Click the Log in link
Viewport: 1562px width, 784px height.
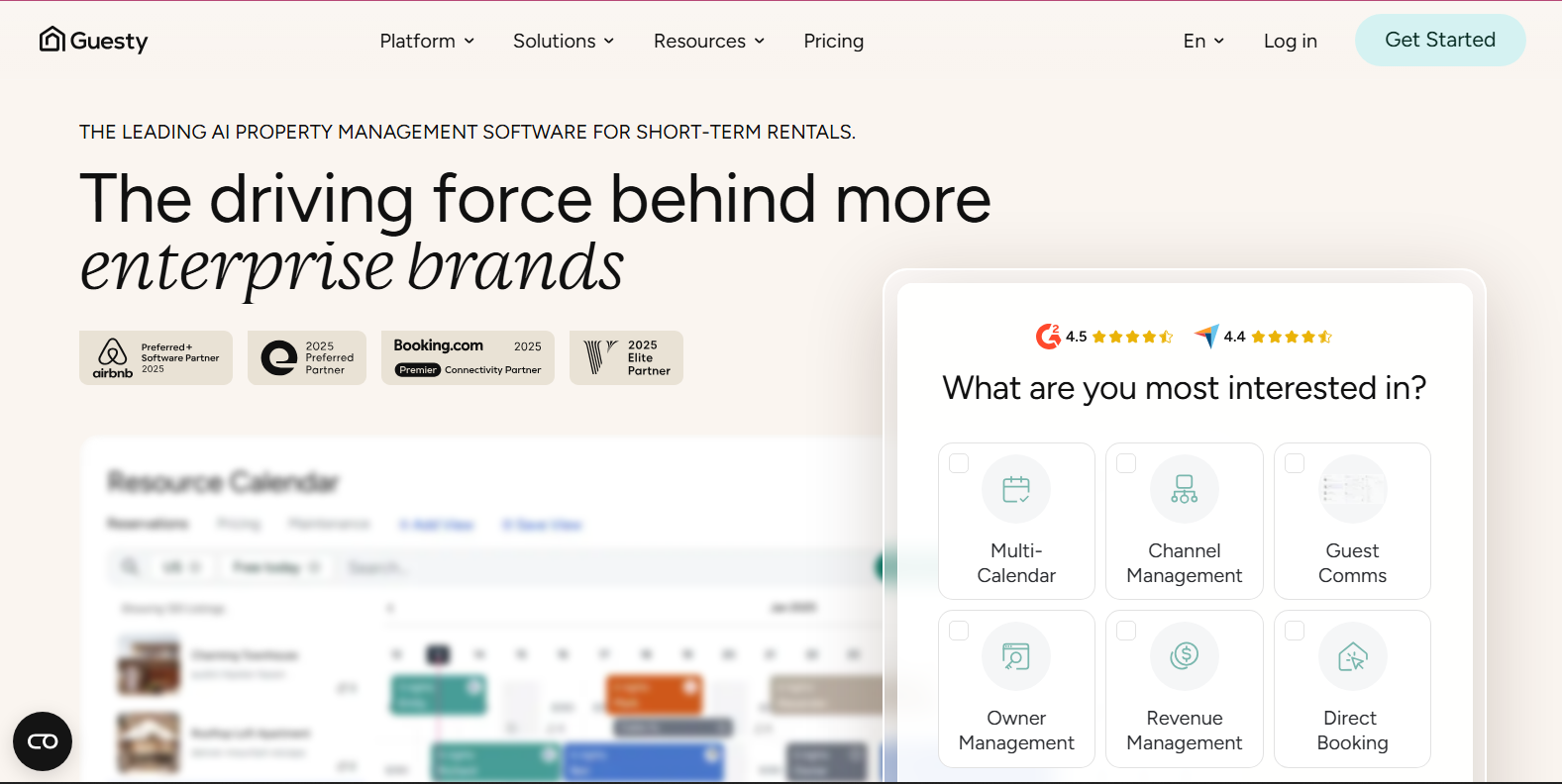(x=1291, y=41)
